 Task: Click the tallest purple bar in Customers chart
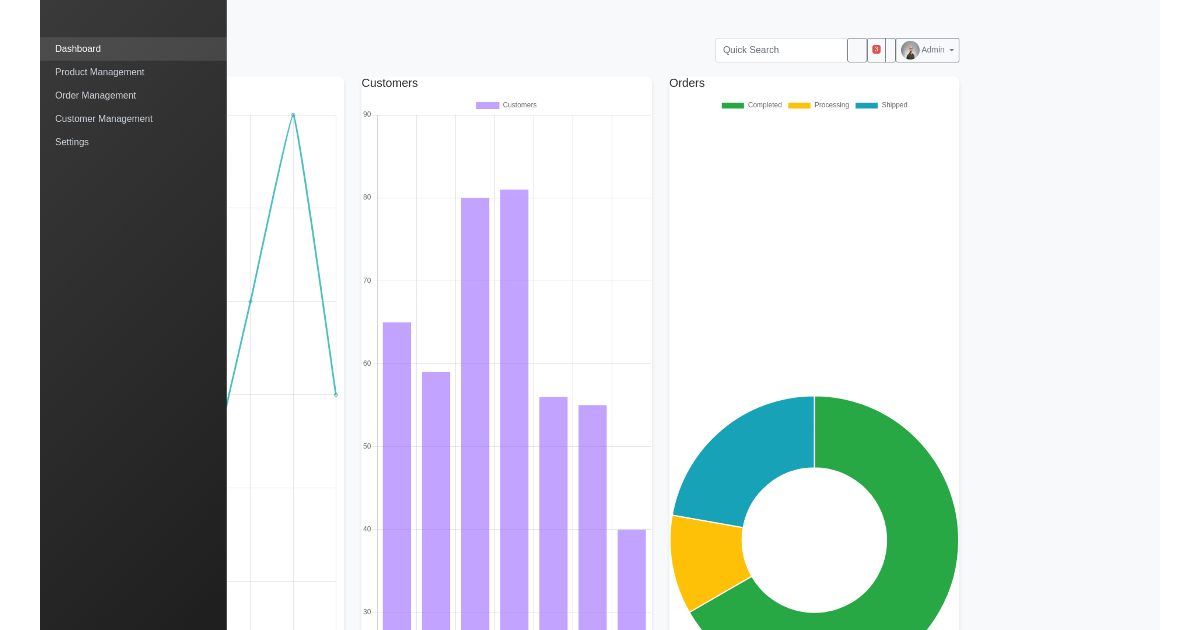click(512, 400)
